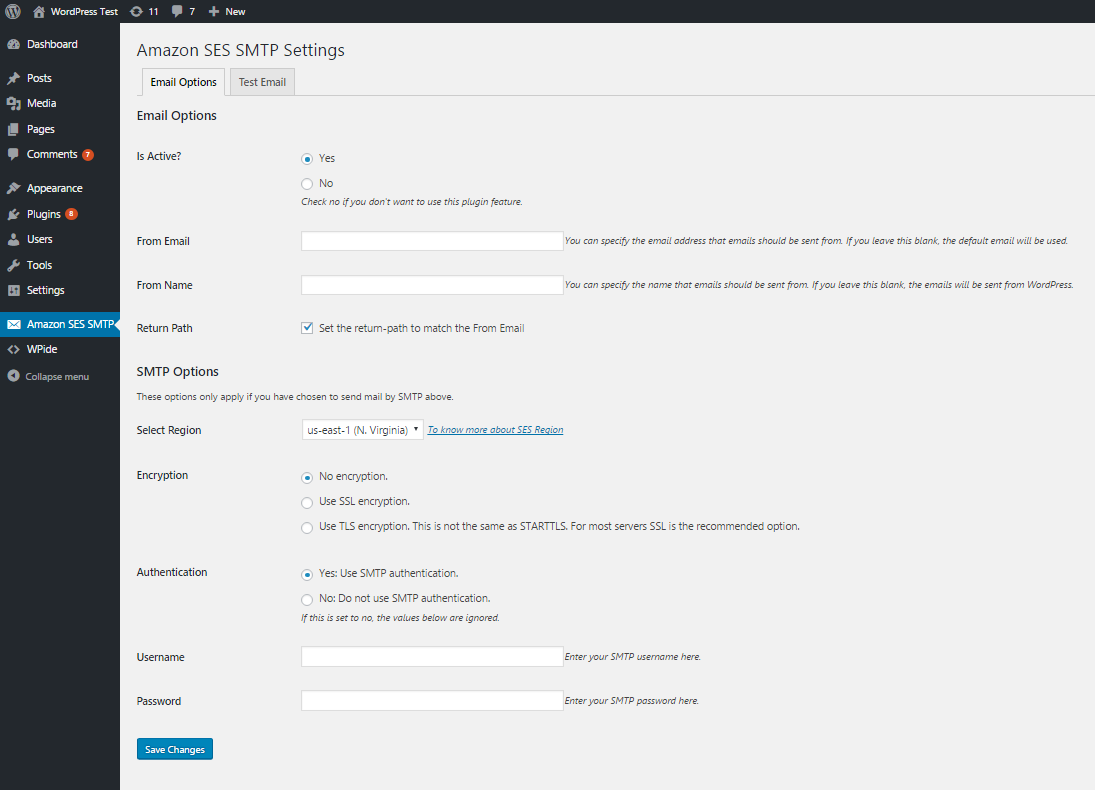Open To know more about SES Region link

495,430
